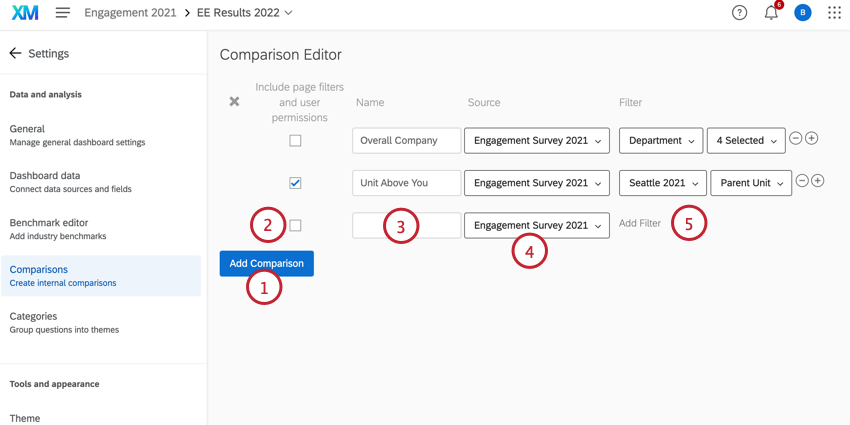850x425 pixels.
Task: Open the Parent Unit dropdown
Action: coord(750,183)
